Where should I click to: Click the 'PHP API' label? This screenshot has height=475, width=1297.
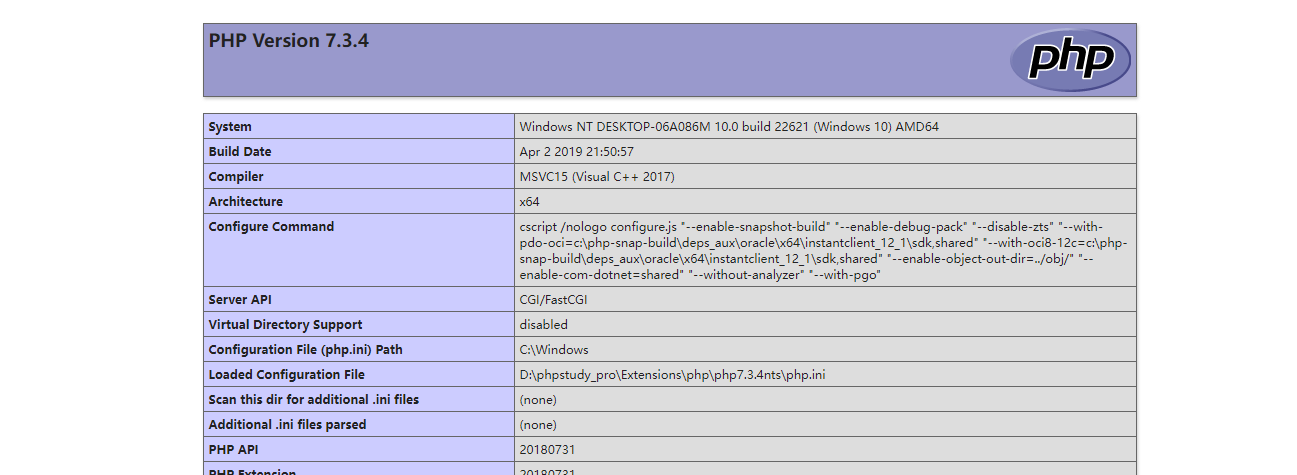(233, 450)
